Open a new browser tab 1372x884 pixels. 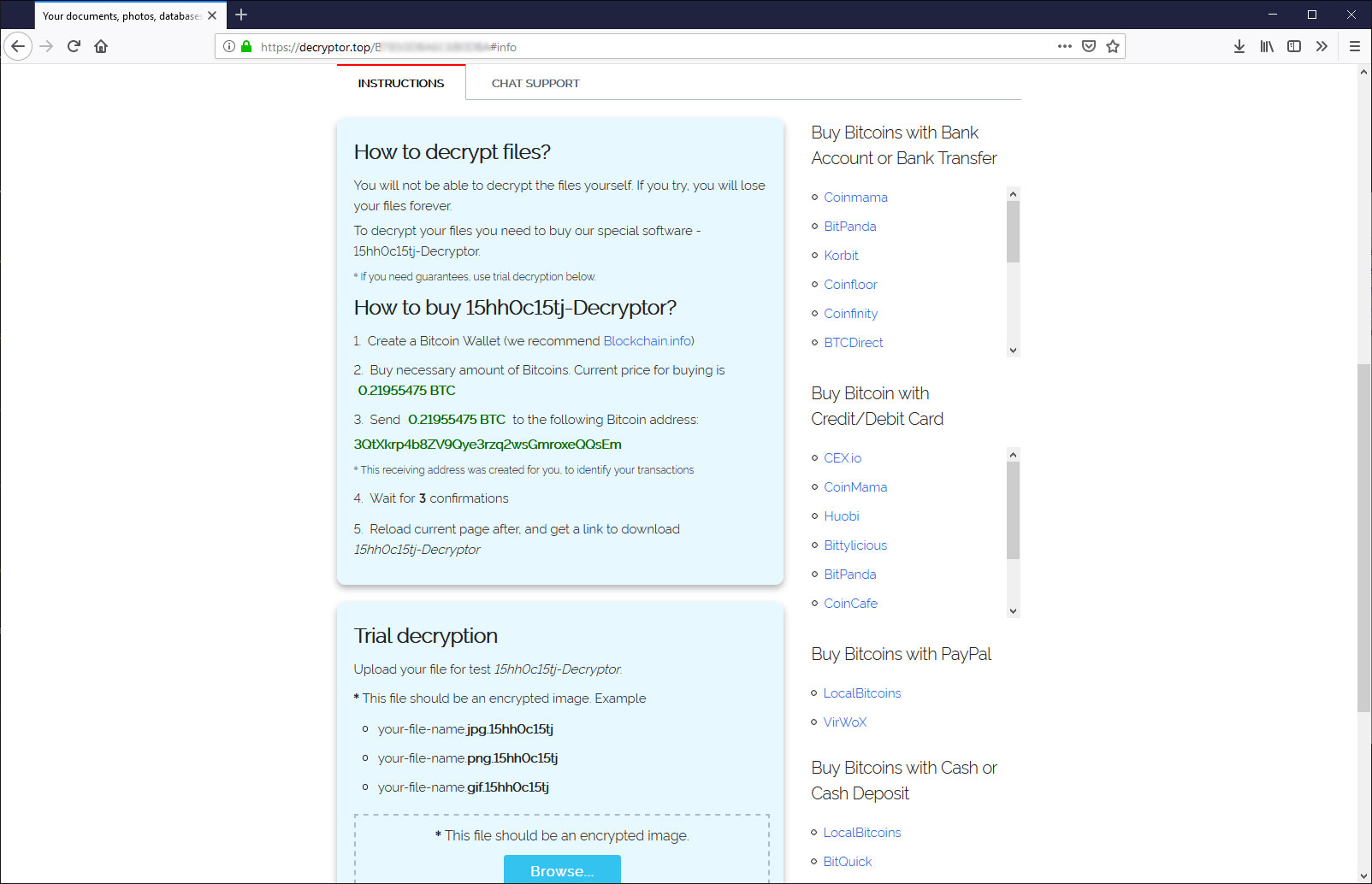pos(241,15)
